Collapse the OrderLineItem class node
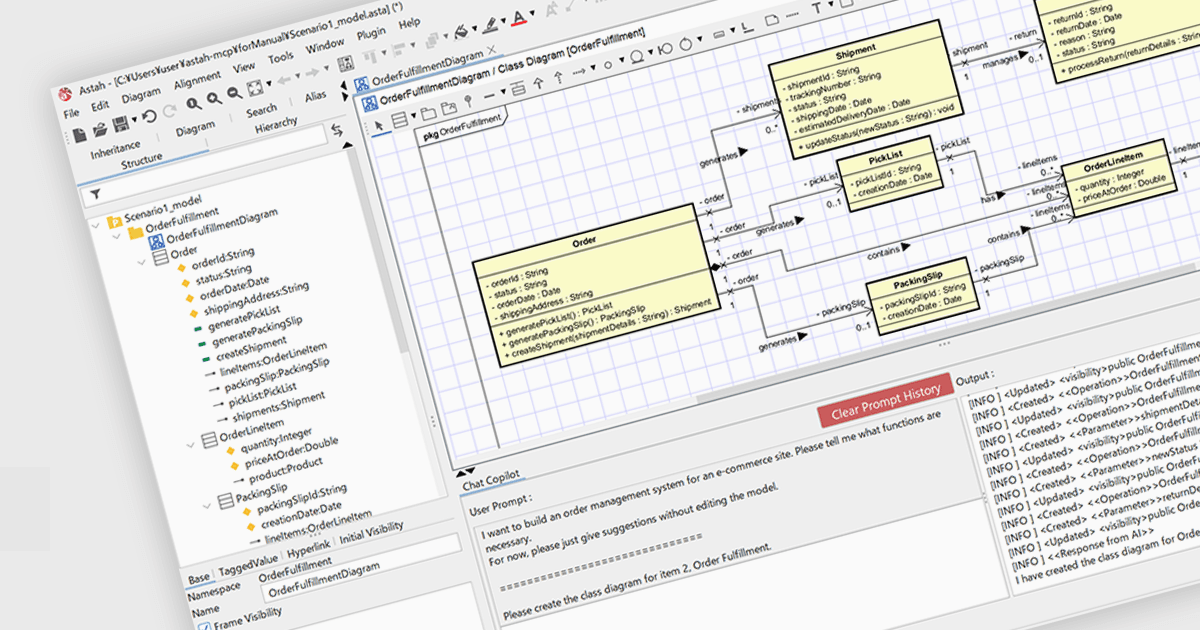Viewport: 1200px width, 630px height. tap(190, 445)
